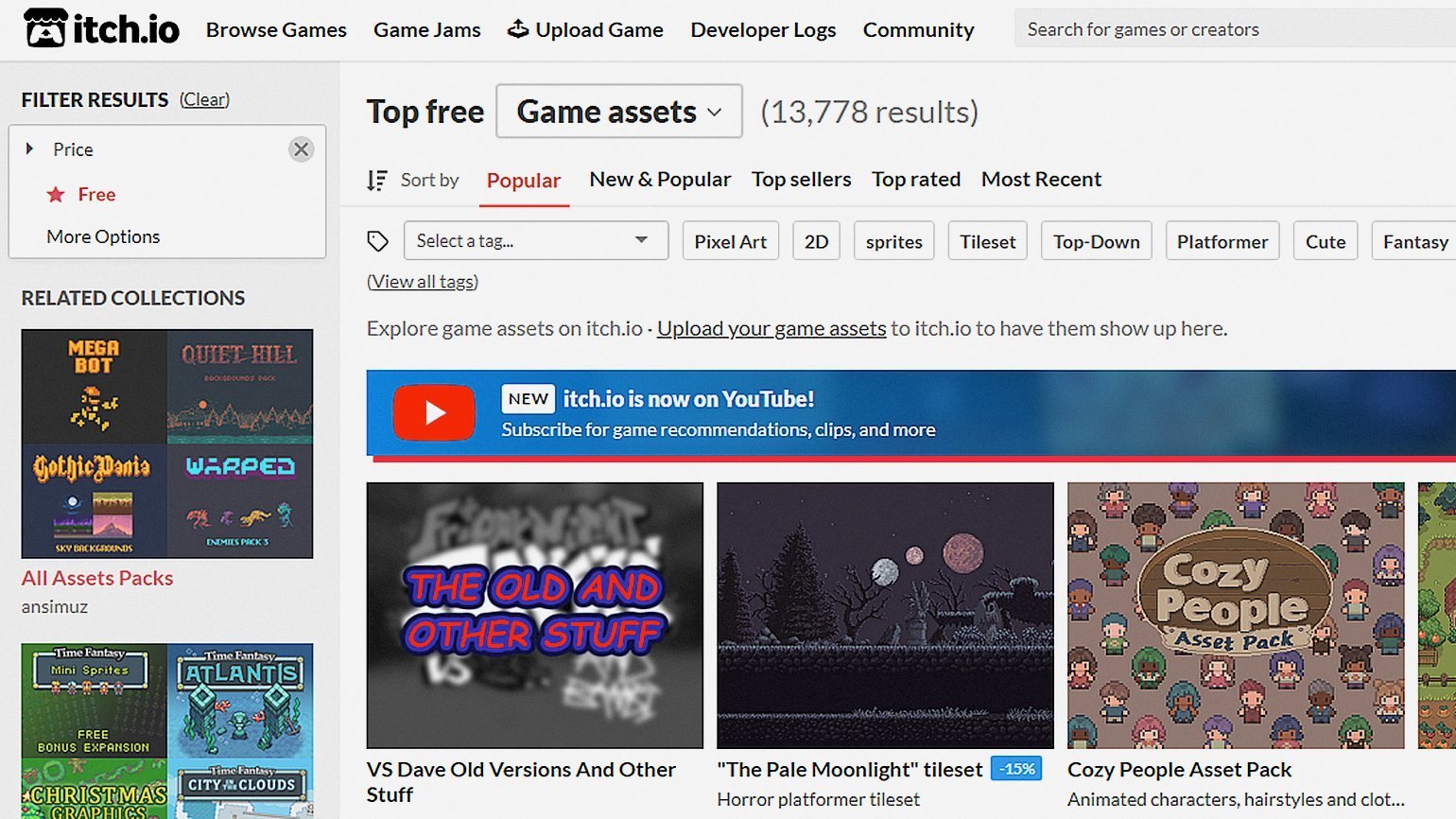Open Community in top navigation
This screenshot has height=819, width=1456.
(918, 29)
